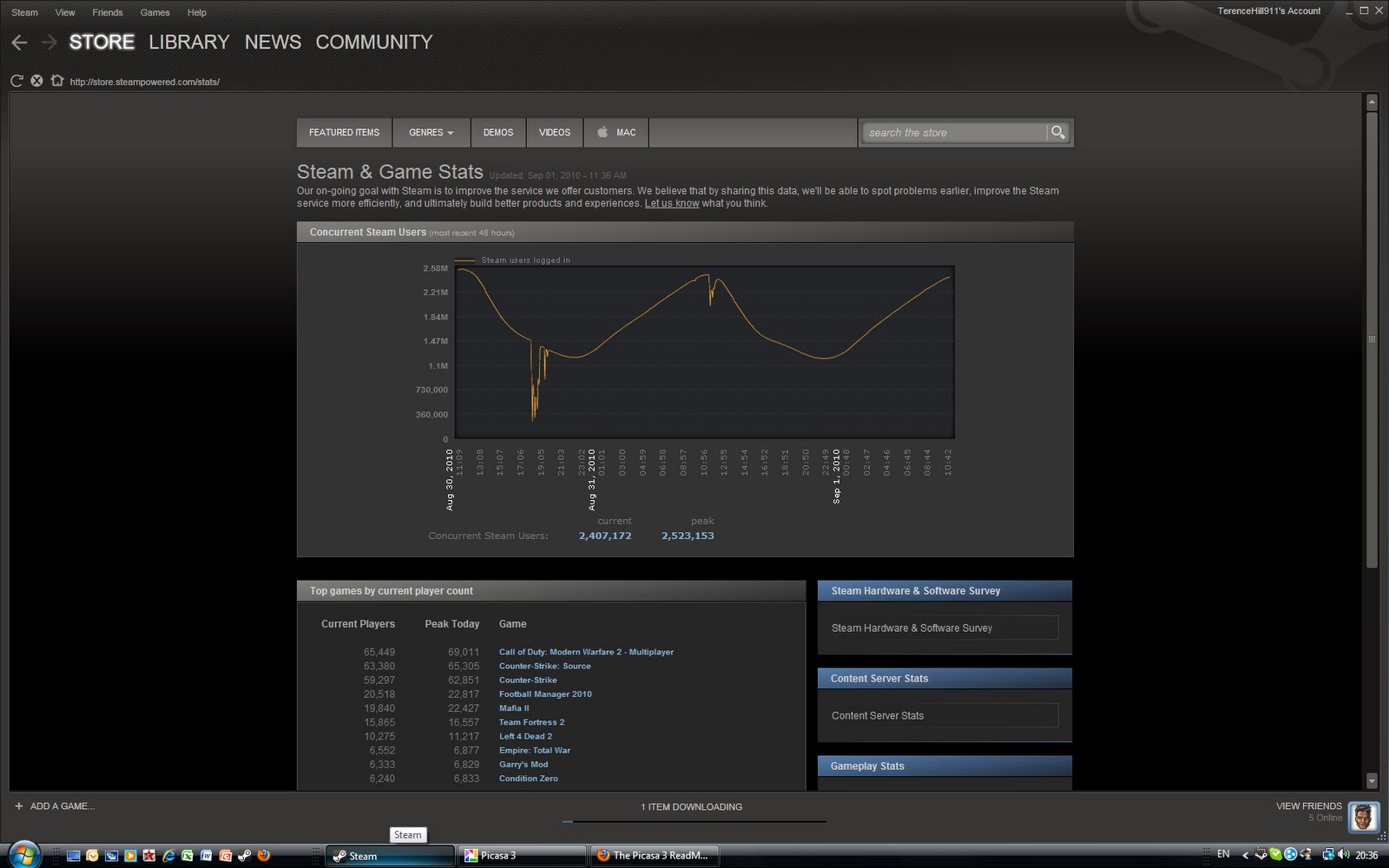
Task: Click the plus icon for Add a Game
Action: [x=18, y=806]
